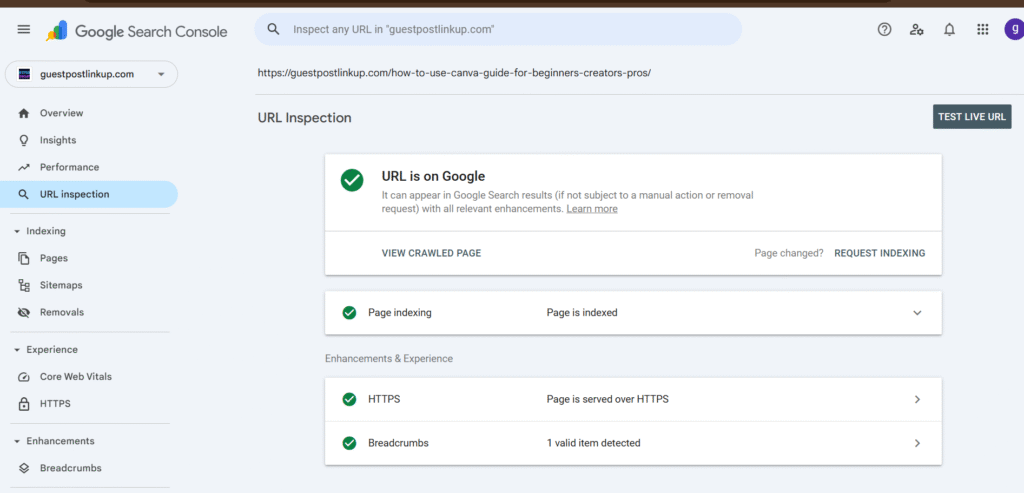Collapse the Enhancements sidebar section
The height and width of the screenshot is (493, 1024).
tap(17, 441)
